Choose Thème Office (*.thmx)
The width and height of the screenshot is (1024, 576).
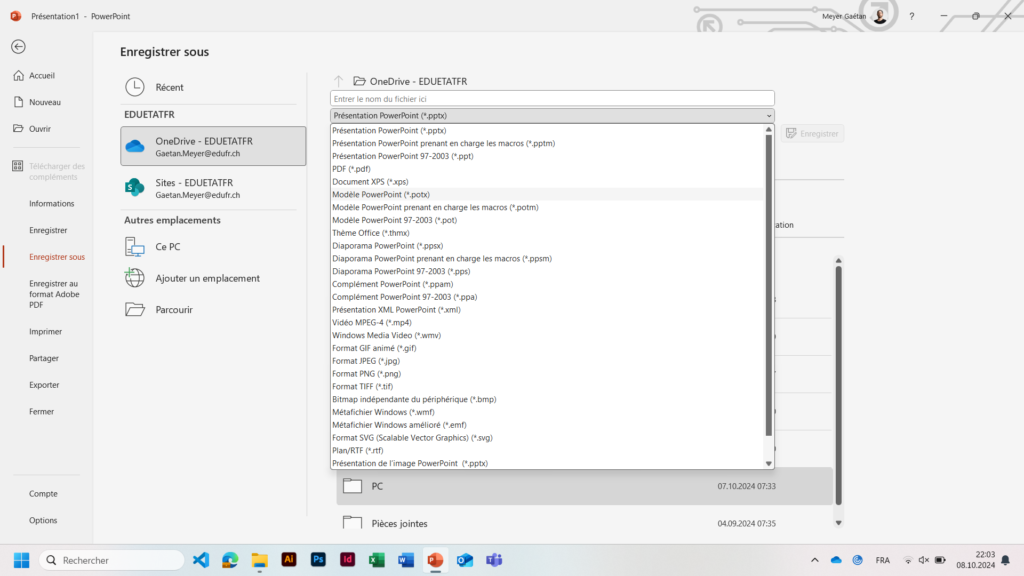pos(547,233)
